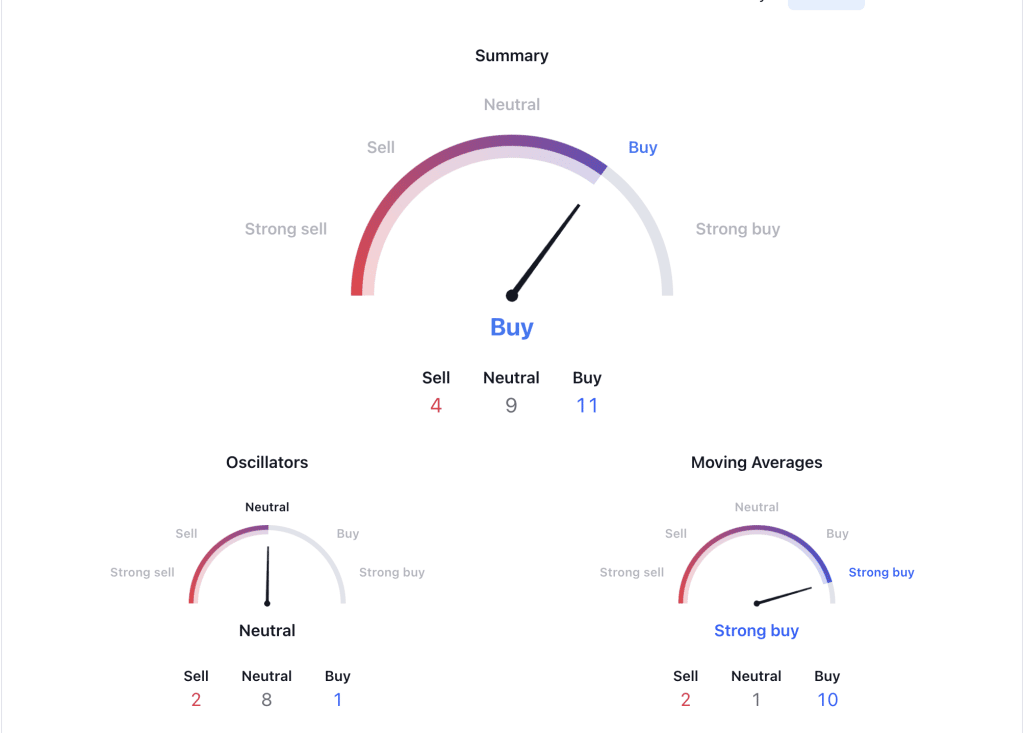The image size is (1024, 733).
Task: Click the Summary gauge needle
Action: pyautogui.click(x=546, y=250)
